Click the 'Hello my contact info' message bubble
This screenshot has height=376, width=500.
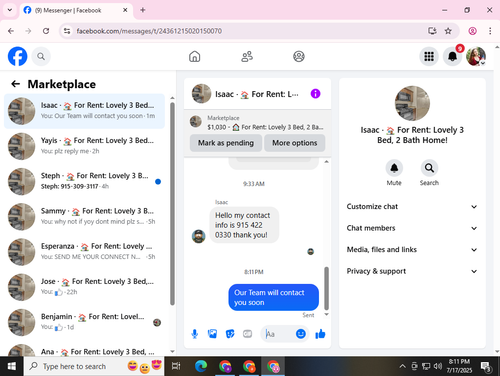tap(244, 225)
